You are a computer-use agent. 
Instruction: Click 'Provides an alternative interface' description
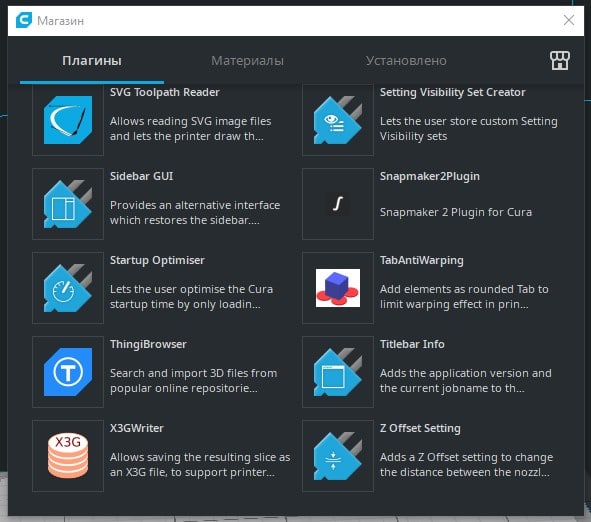coord(195,213)
